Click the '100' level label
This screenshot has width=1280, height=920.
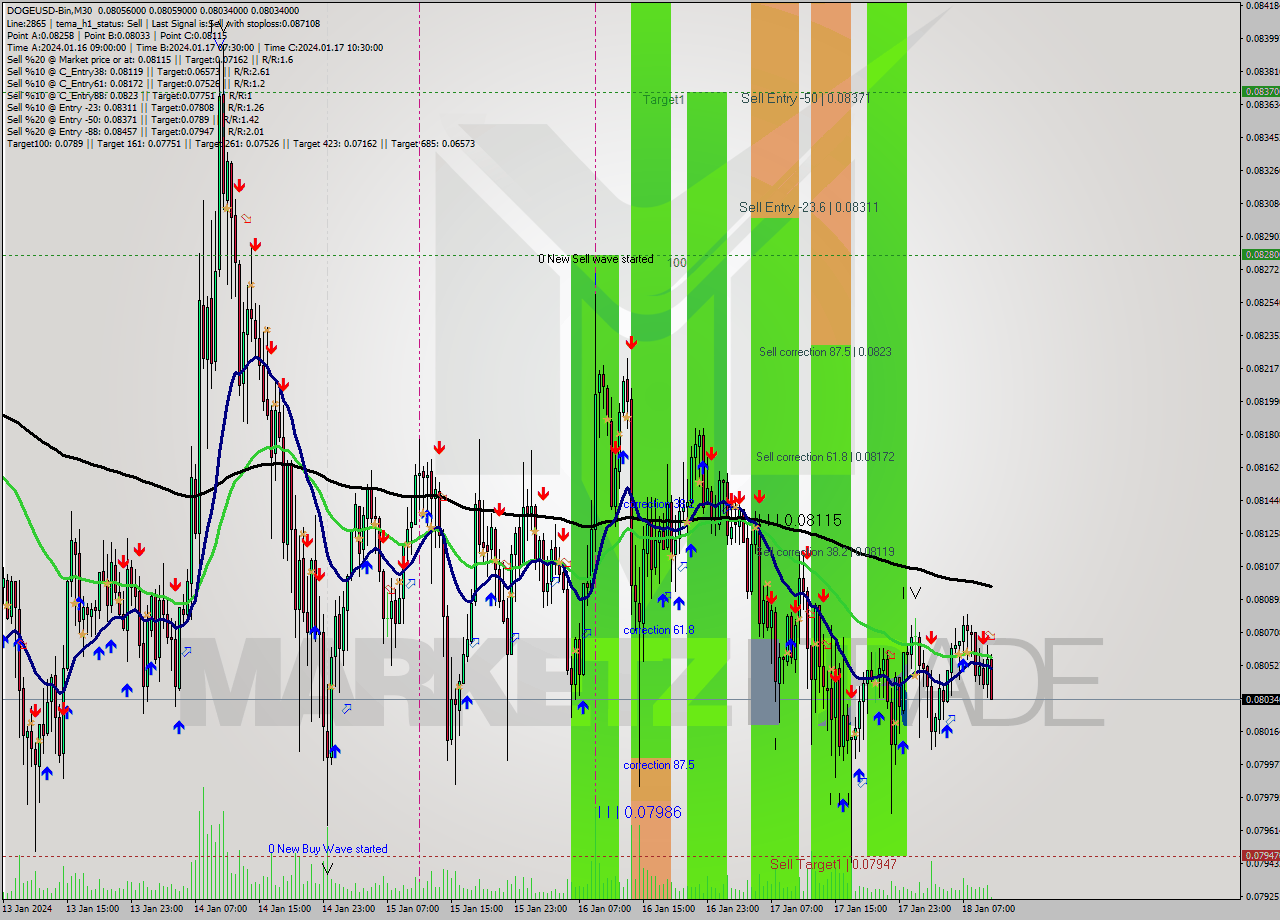(677, 263)
